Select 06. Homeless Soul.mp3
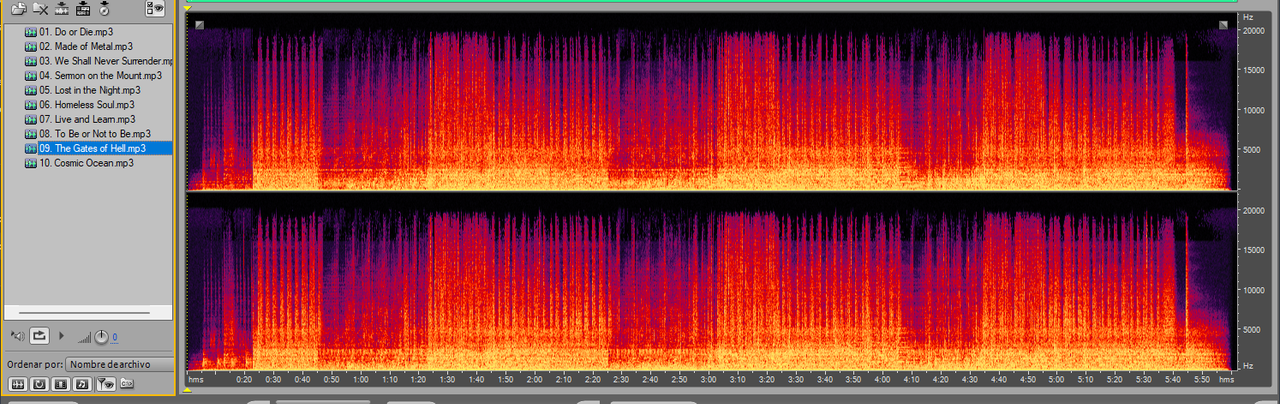 click(x=87, y=104)
